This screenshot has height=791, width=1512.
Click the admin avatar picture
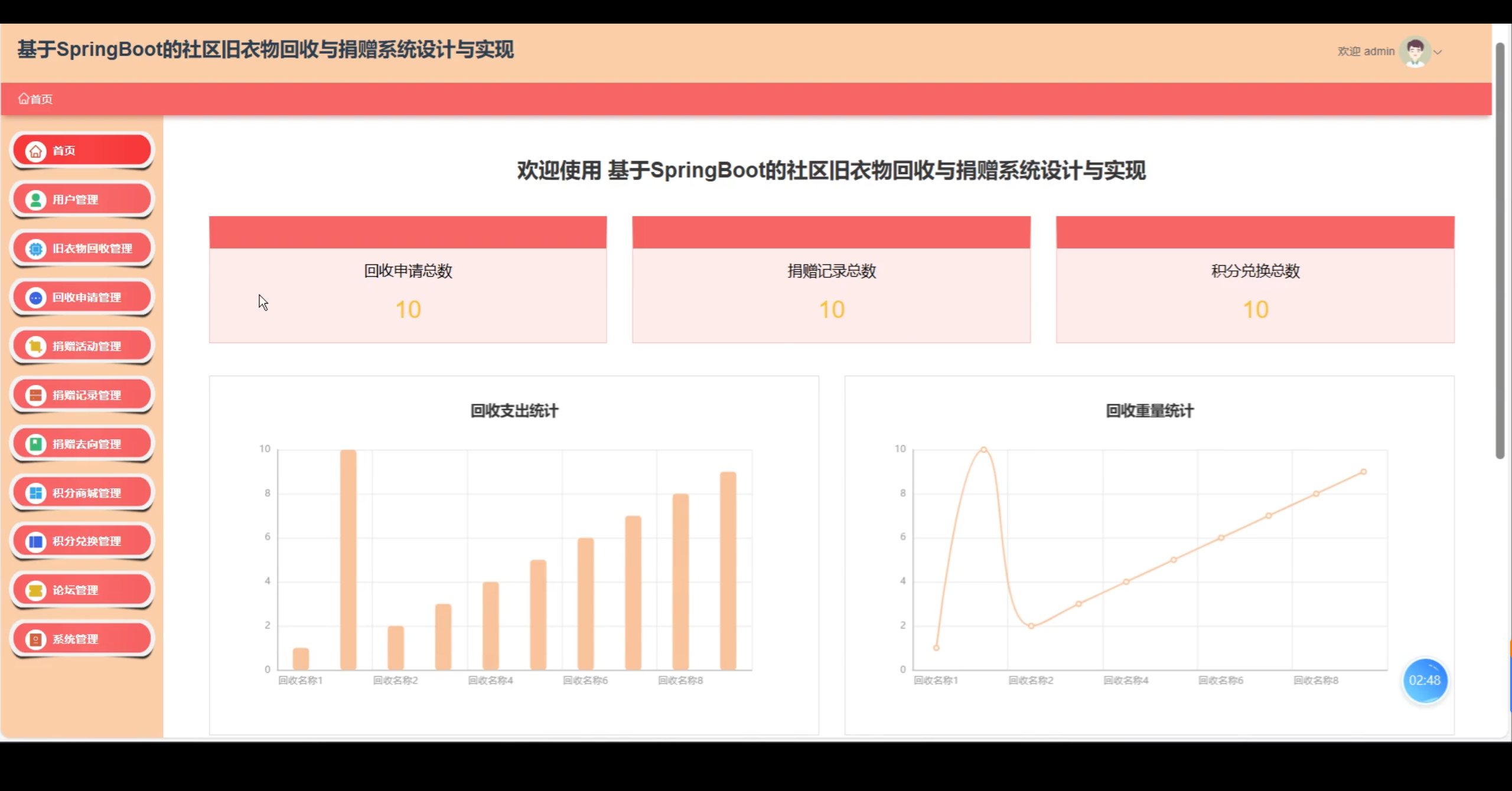coord(1415,52)
